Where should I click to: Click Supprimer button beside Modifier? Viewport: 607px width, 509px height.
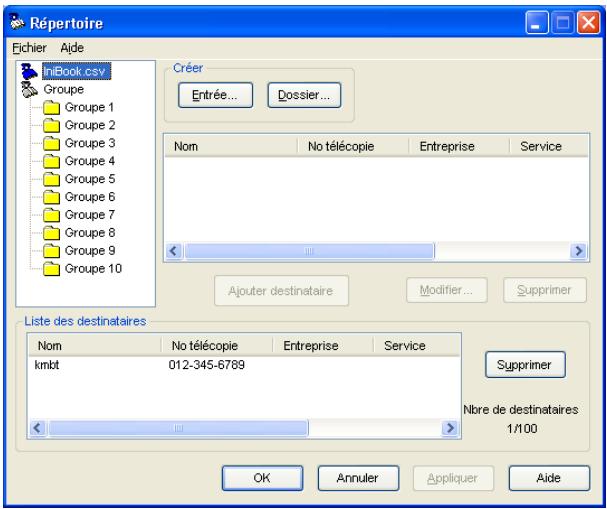click(545, 290)
